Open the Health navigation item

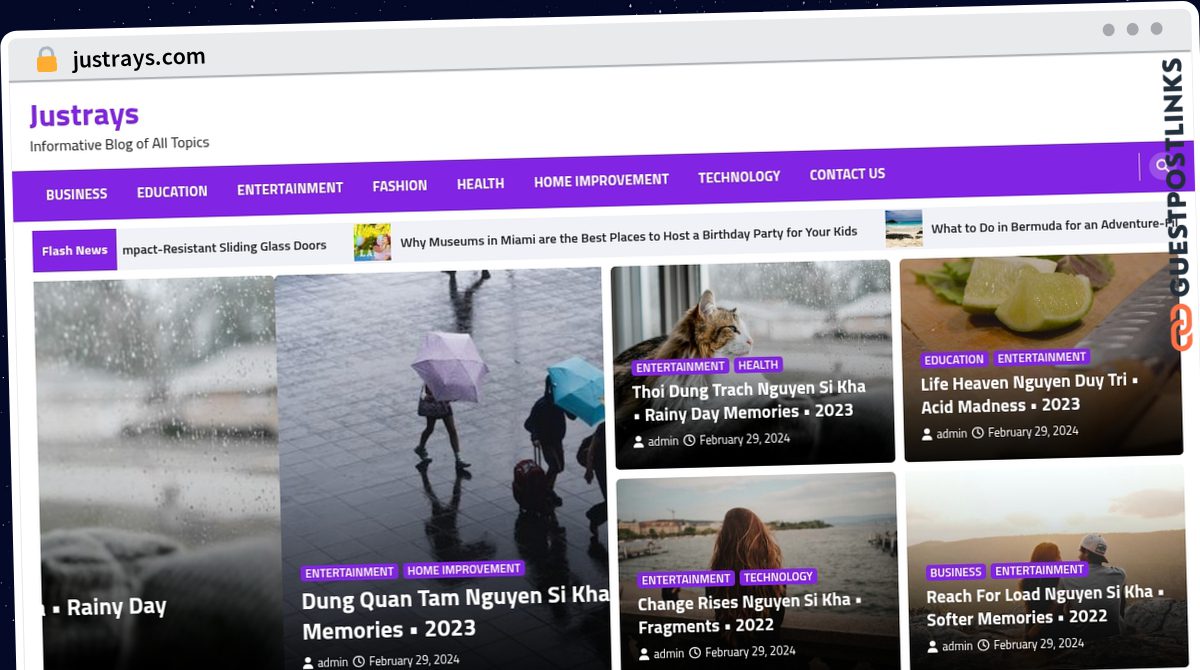[481, 183]
